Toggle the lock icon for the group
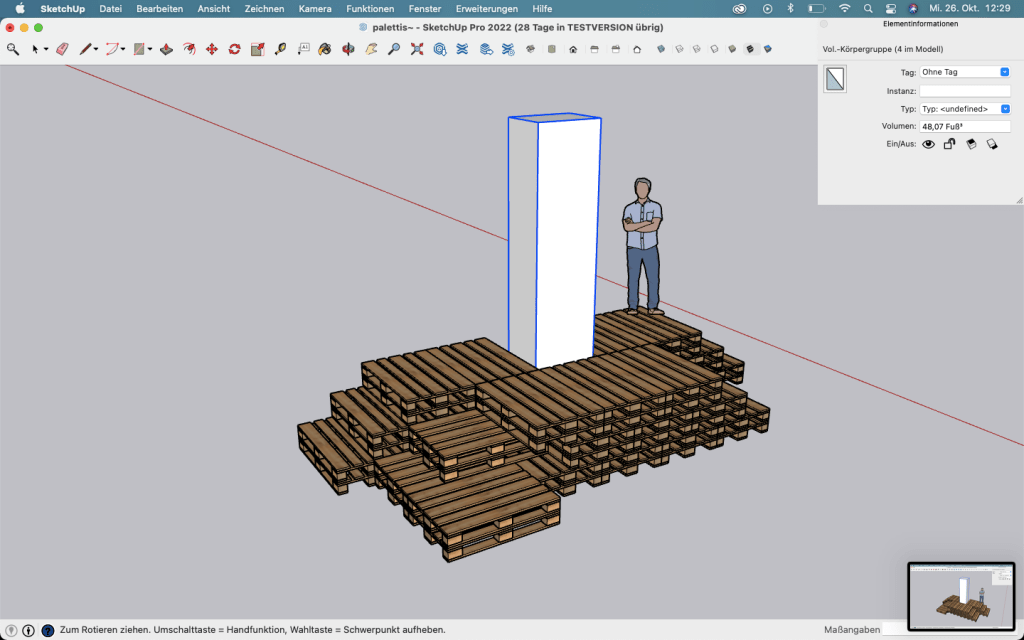The width and height of the screenshot is (1024, 640). tap(950, 144)
